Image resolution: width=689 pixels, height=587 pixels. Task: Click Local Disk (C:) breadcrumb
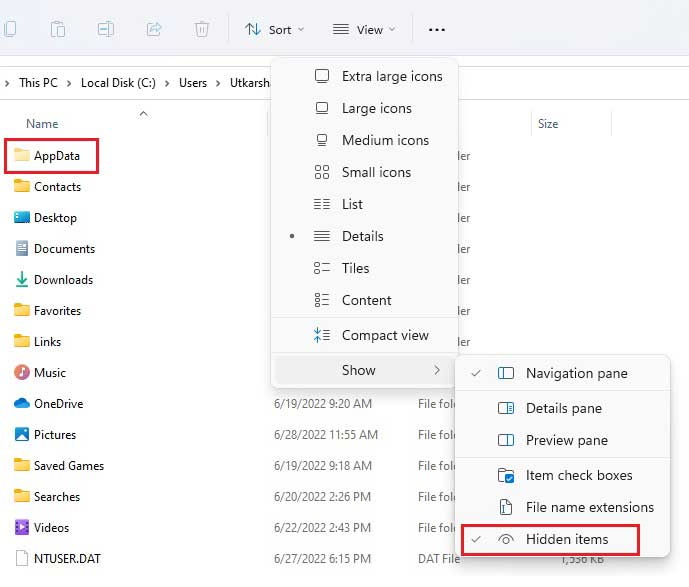click(x=118, y=83)
